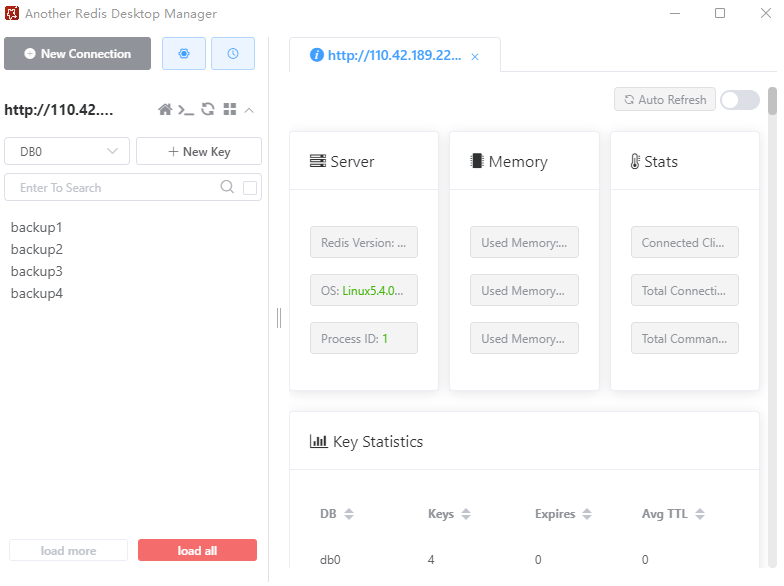Click the red load all button

[x=197, y=550]
